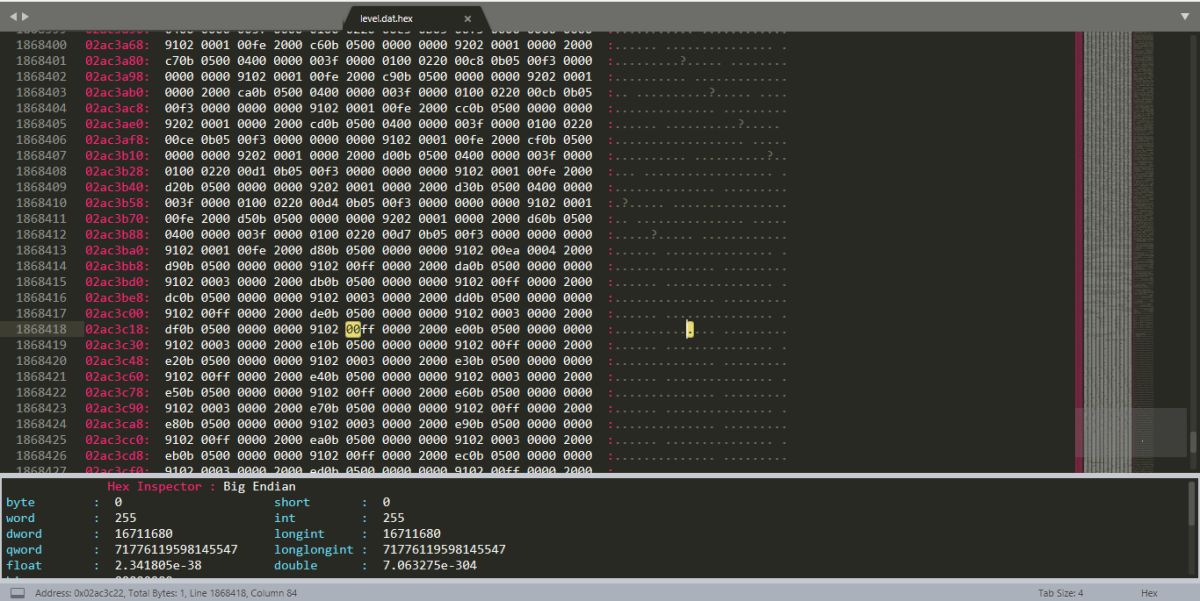Click line number 1868400

42,45
